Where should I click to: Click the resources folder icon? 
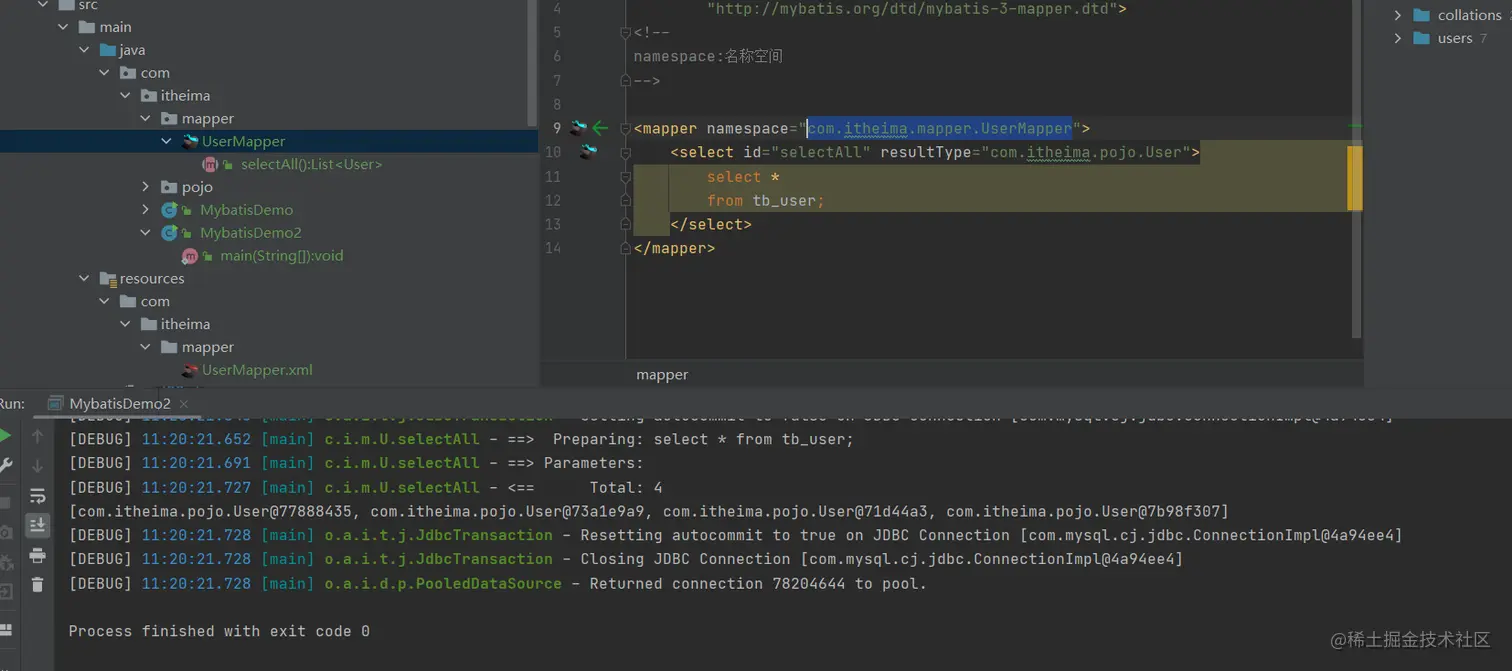point(108,278)
